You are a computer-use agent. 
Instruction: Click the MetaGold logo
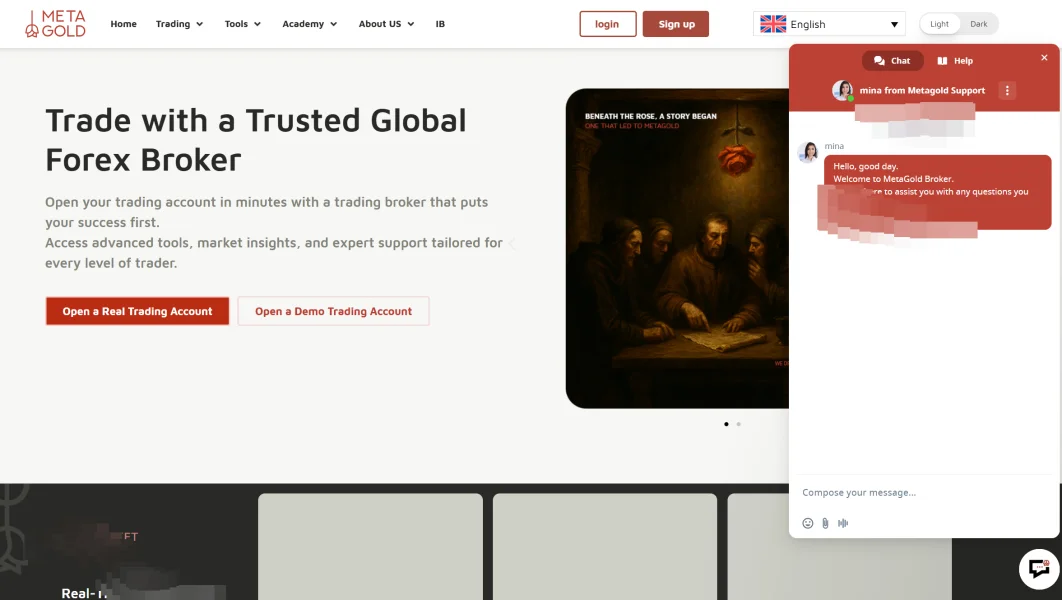point(56,24)
